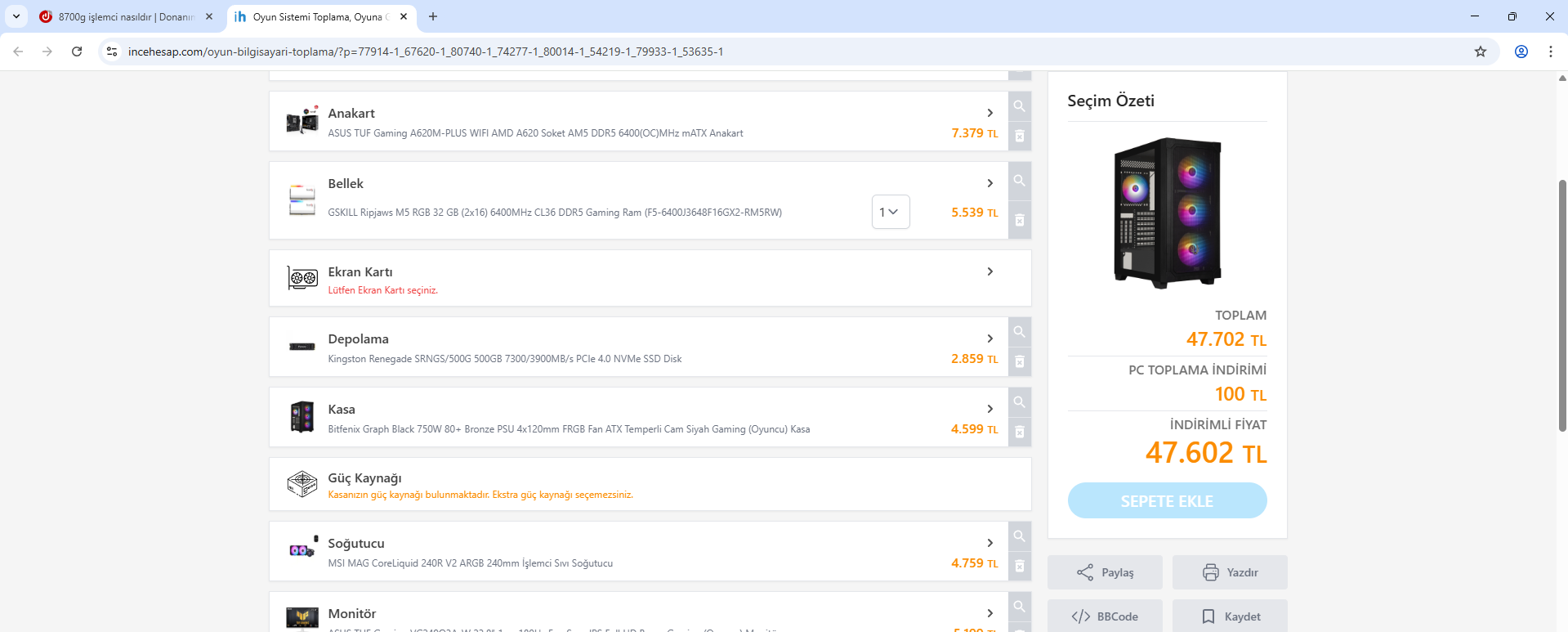Click the Anakart price '7.379 TL'

tap(974, 133)
